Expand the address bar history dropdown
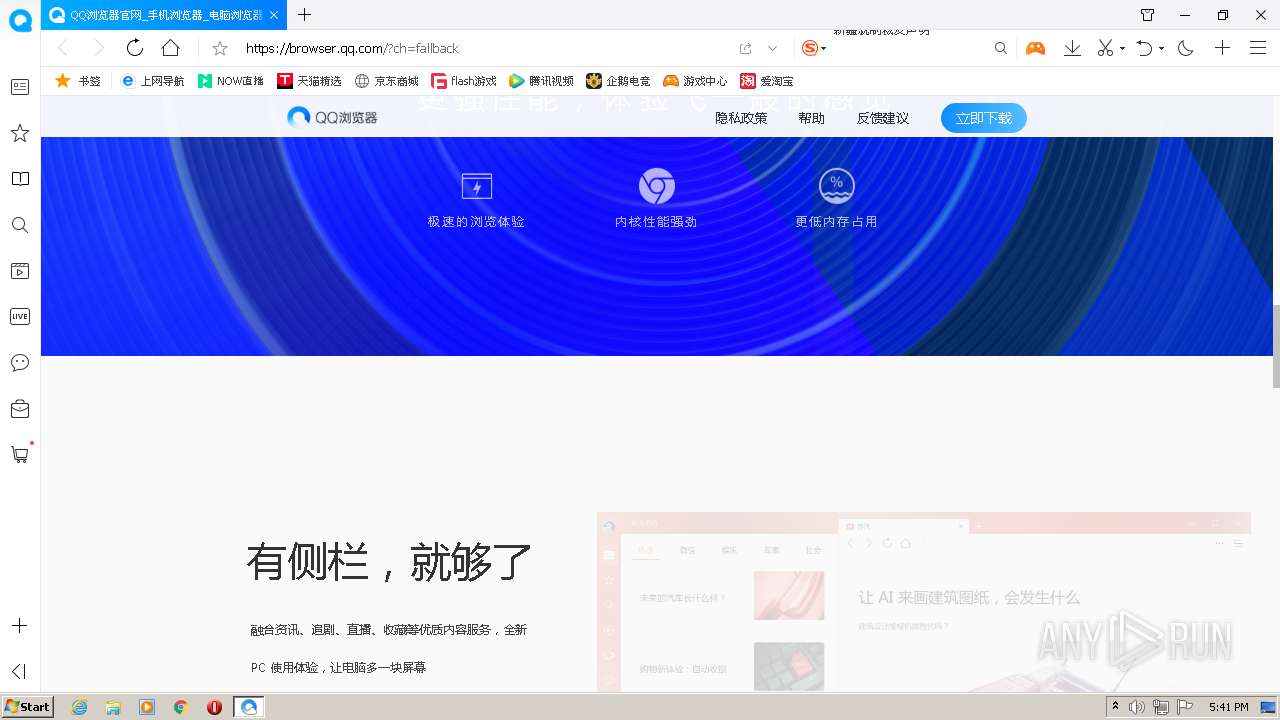The image size is (1280, 720). 772,48
